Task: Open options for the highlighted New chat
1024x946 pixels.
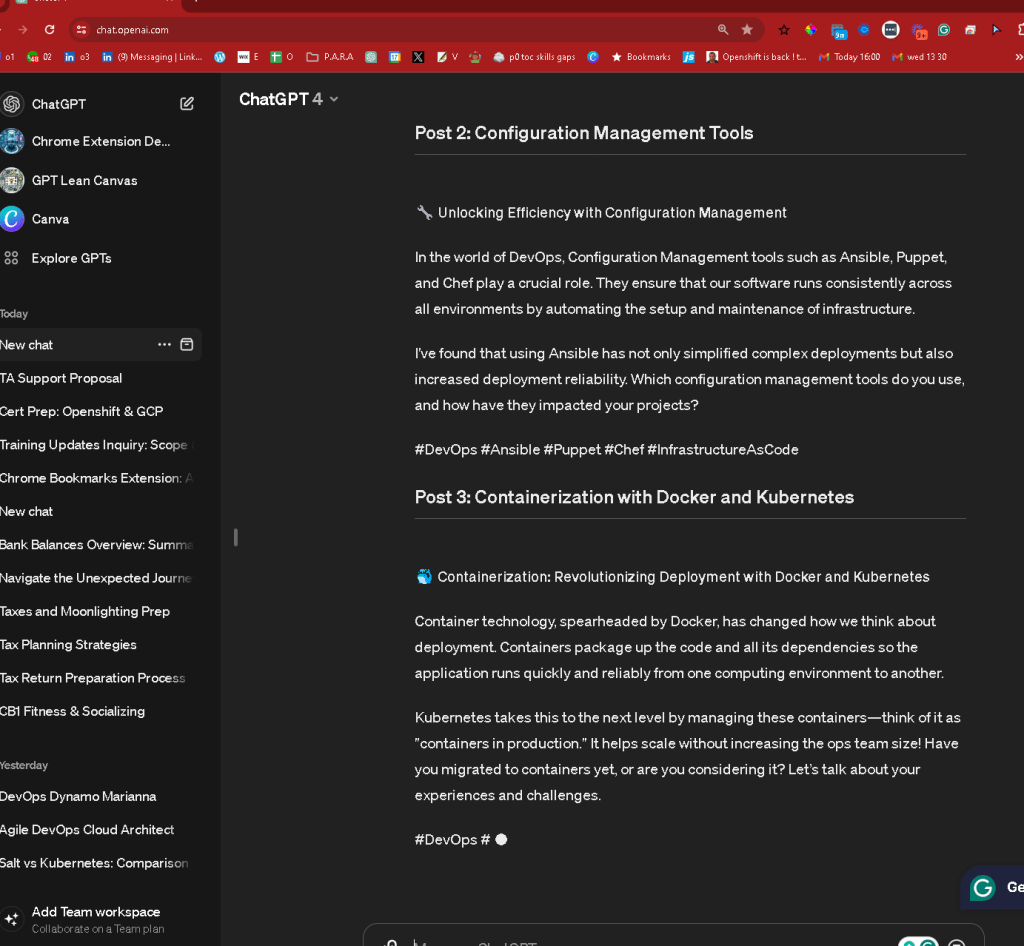Action: click(164, 345)
